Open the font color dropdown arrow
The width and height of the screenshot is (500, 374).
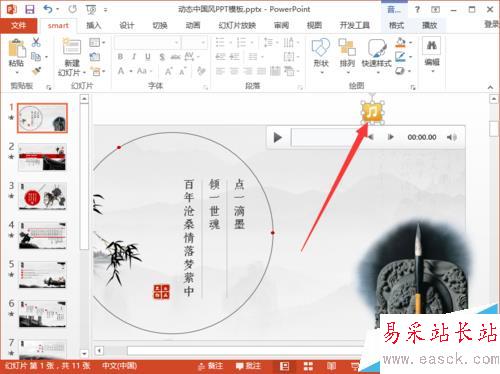(x=131, y=71)
